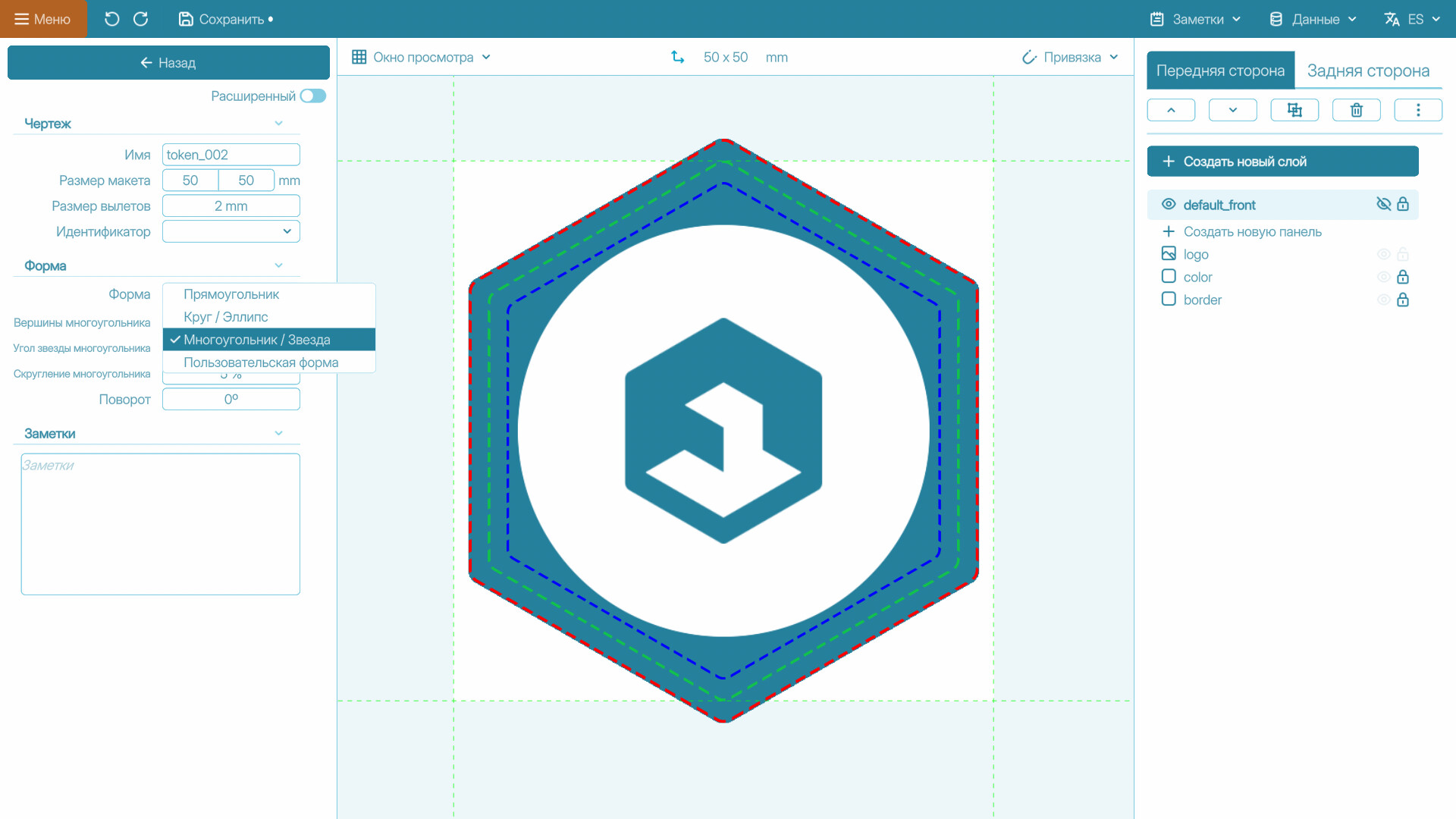Click the Заметки notes text area
The width and height of the screenshot is (1456, 819).
161,524
